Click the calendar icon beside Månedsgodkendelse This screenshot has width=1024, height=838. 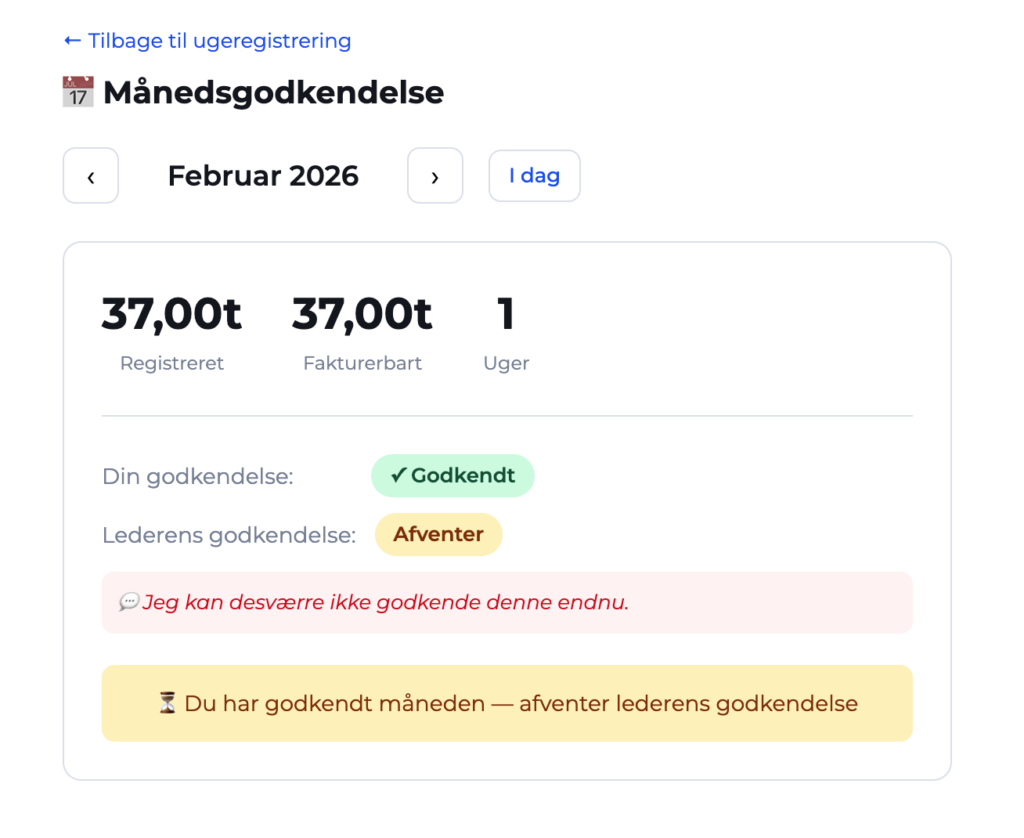78,93
